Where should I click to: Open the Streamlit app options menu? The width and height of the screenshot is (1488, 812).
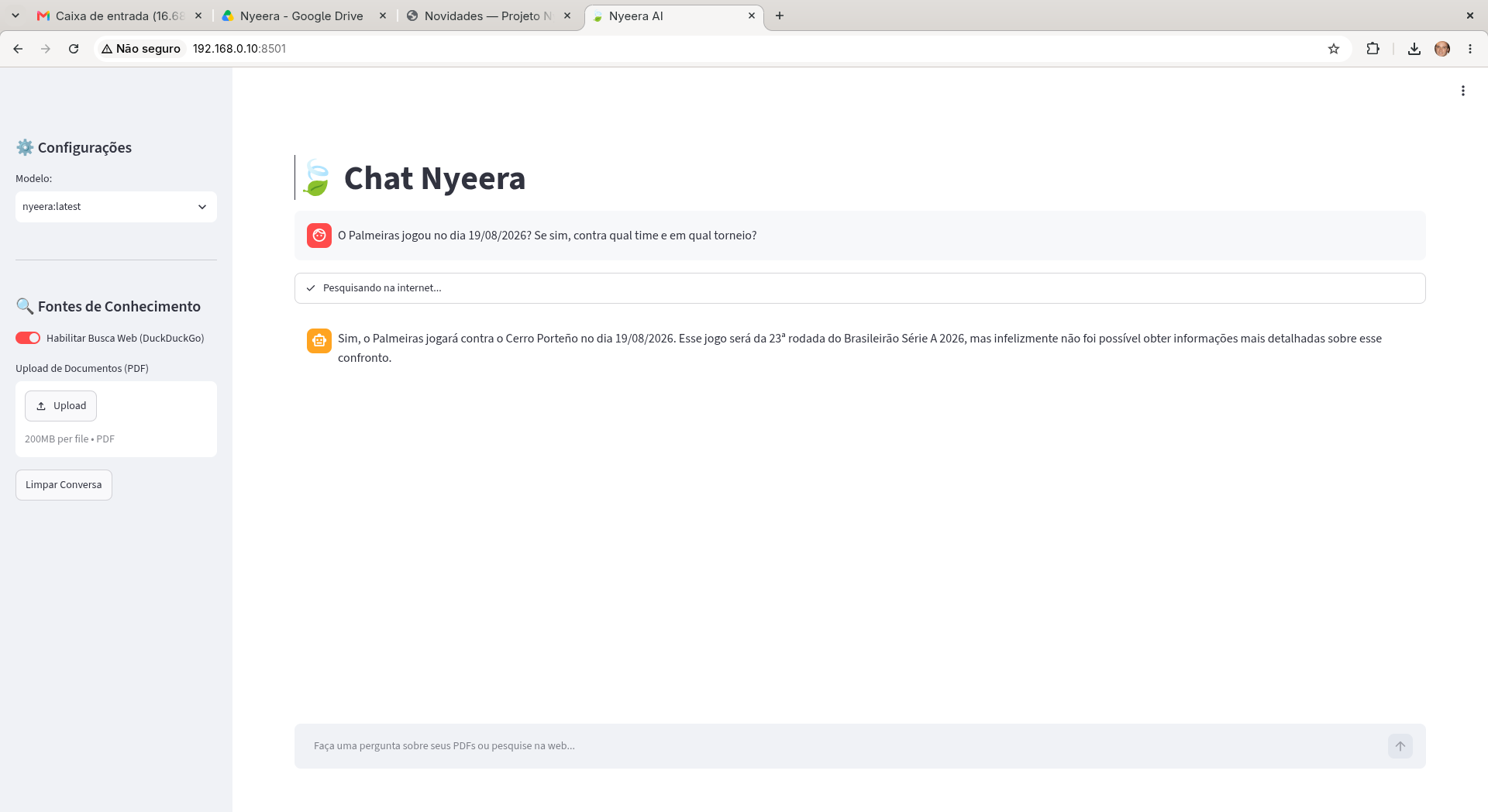coord(1463,91)
